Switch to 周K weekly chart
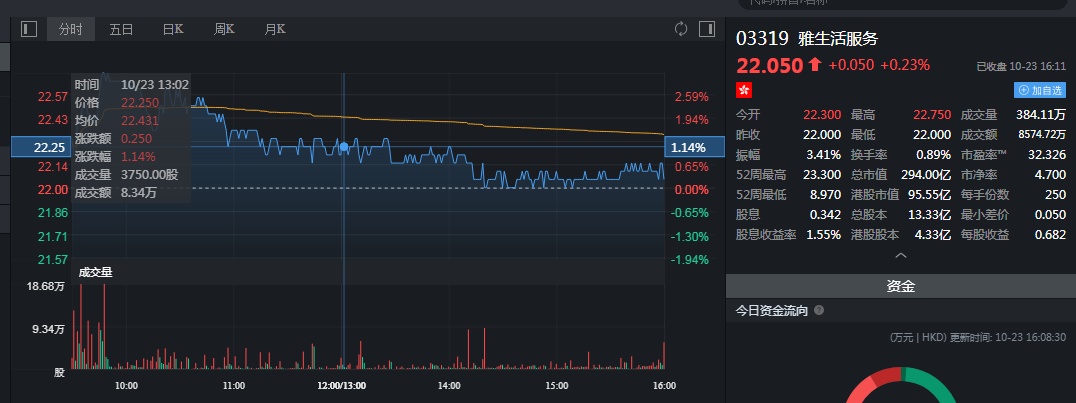The width and height of the screenshot is (1076, 403). 224,29
